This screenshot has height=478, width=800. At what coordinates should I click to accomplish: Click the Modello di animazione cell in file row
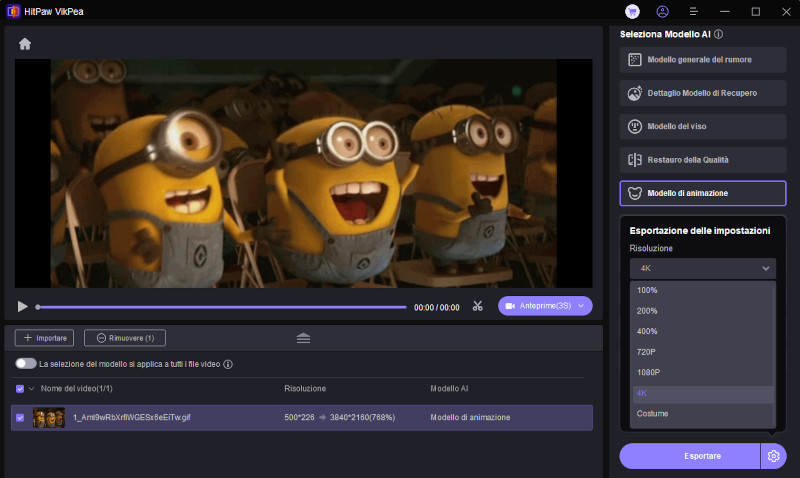(470, 417)
